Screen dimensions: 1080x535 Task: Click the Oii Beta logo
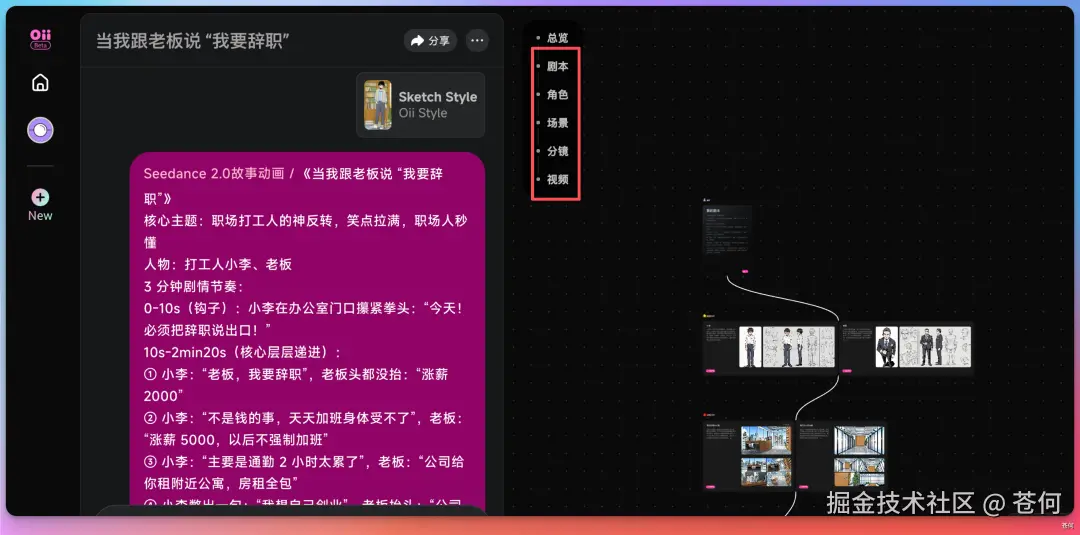click(41, 39)
